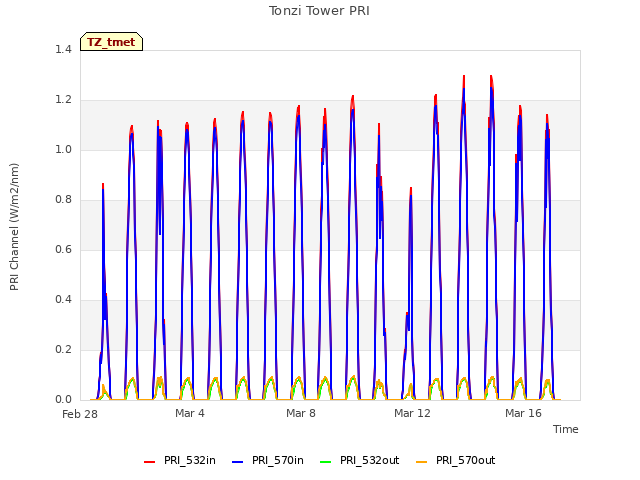Click the x-axis title Time
Image resolution: width=640 pixels, height=480 pixels.
point(566,429)
